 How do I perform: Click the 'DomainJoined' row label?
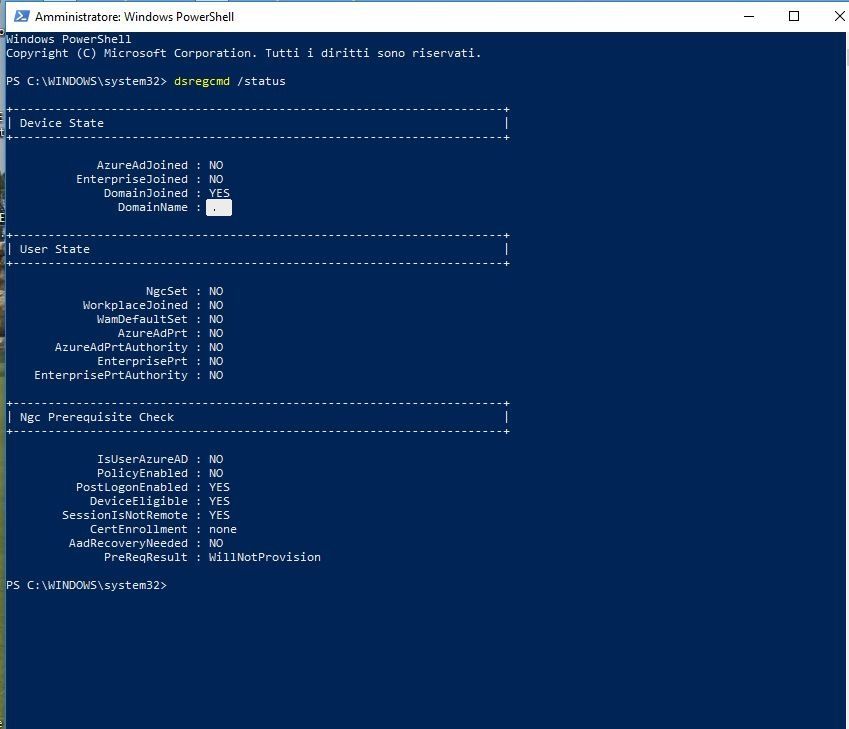[x=146, y=193]
